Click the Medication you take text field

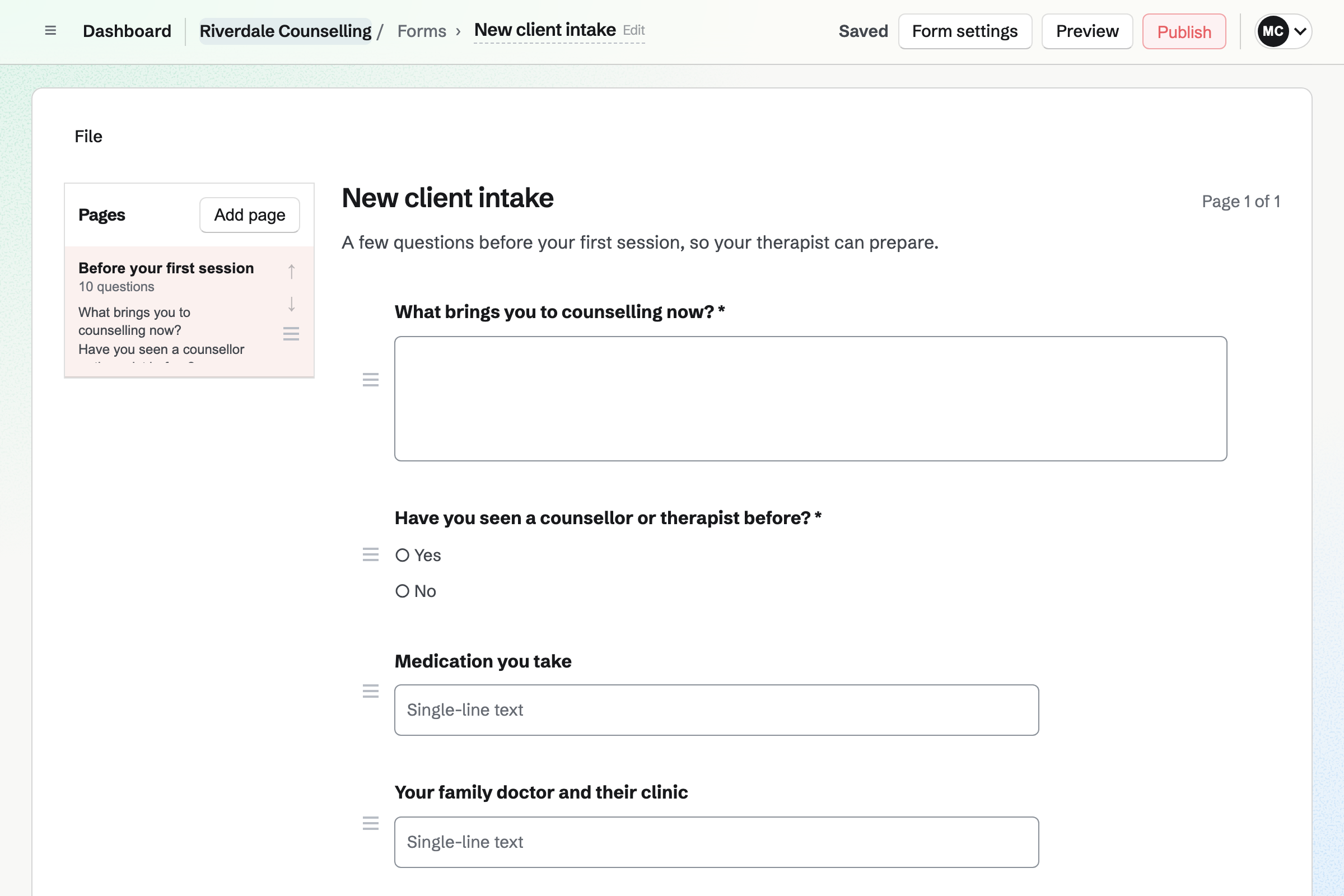[x=717, y=710]
